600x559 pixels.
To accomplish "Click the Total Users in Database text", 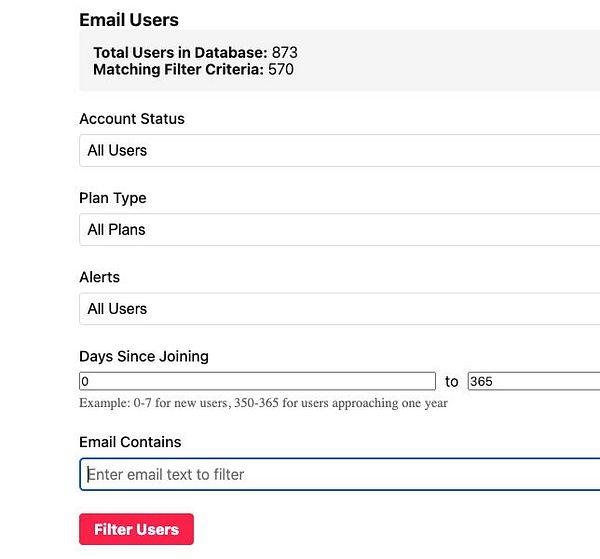I will pyautogui.click(x=180, y=52).
